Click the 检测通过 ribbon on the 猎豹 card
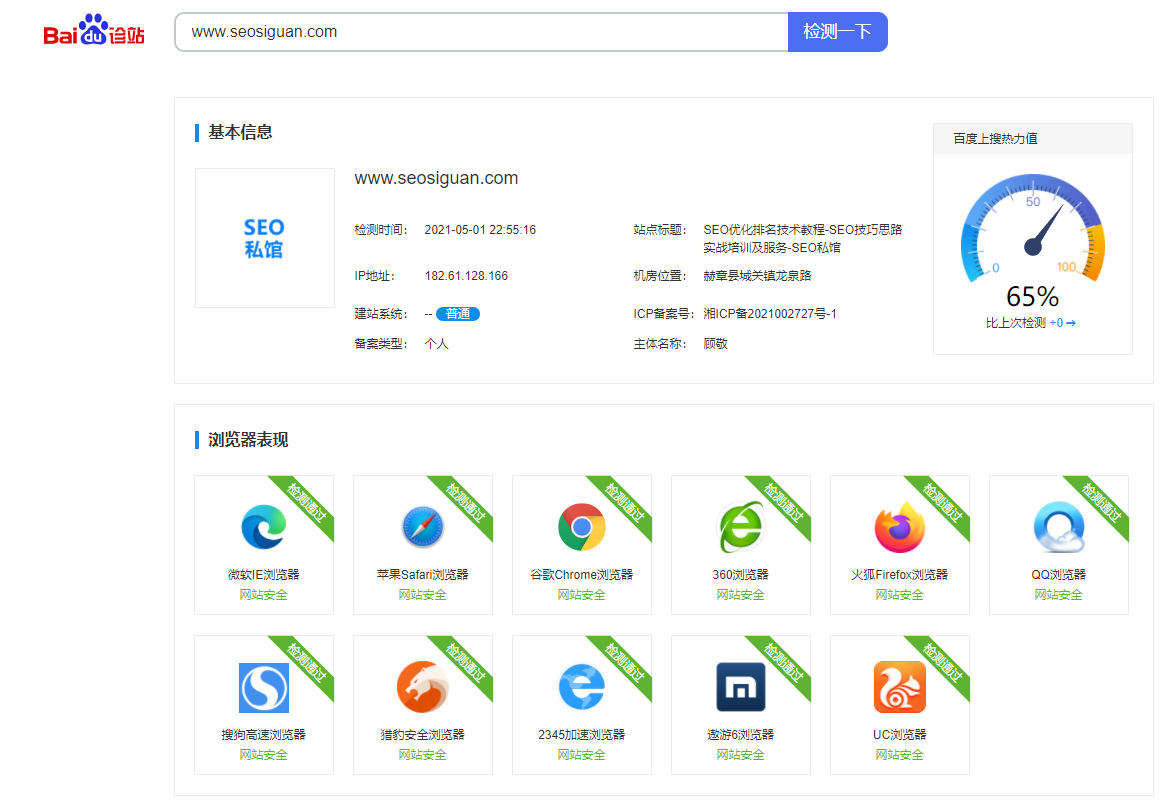The width and height of the screenshot is (1160, 811). click(x=467, y=662)
